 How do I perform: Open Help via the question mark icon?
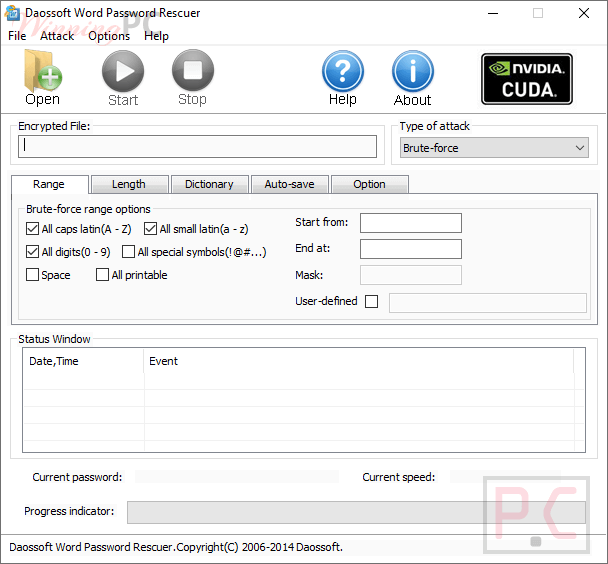click(343, 71)
